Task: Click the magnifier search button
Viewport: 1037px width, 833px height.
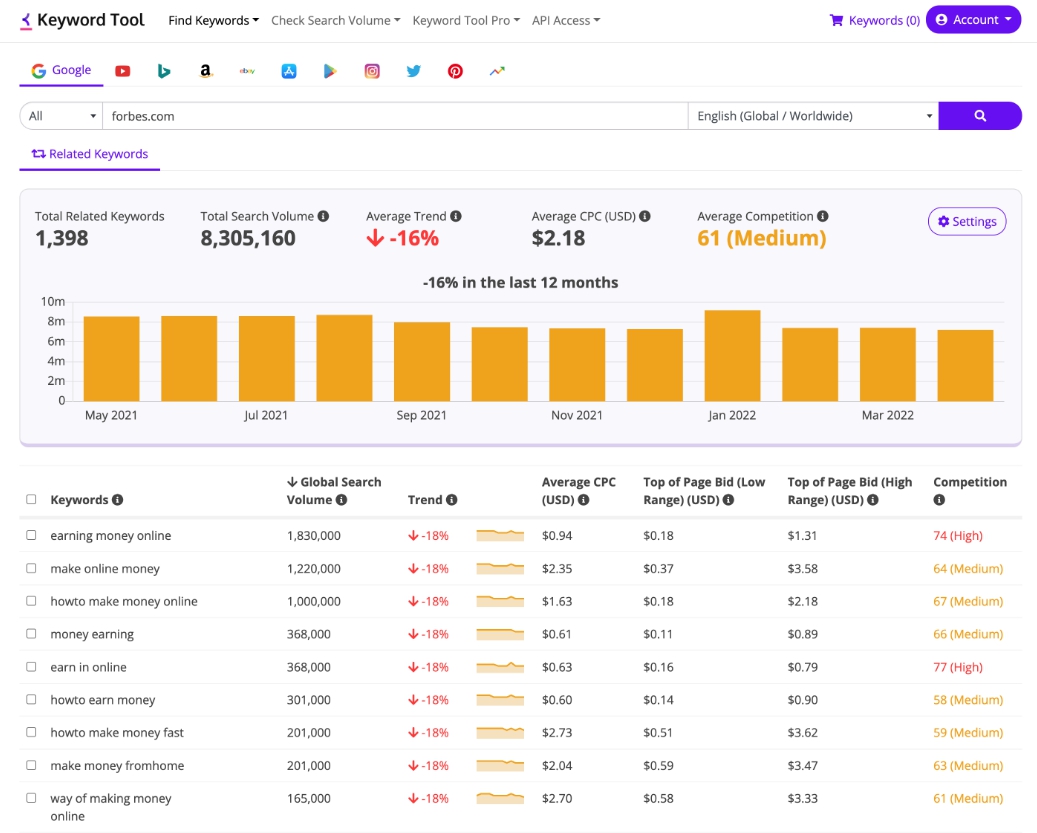Action: (x=979, y=116)
